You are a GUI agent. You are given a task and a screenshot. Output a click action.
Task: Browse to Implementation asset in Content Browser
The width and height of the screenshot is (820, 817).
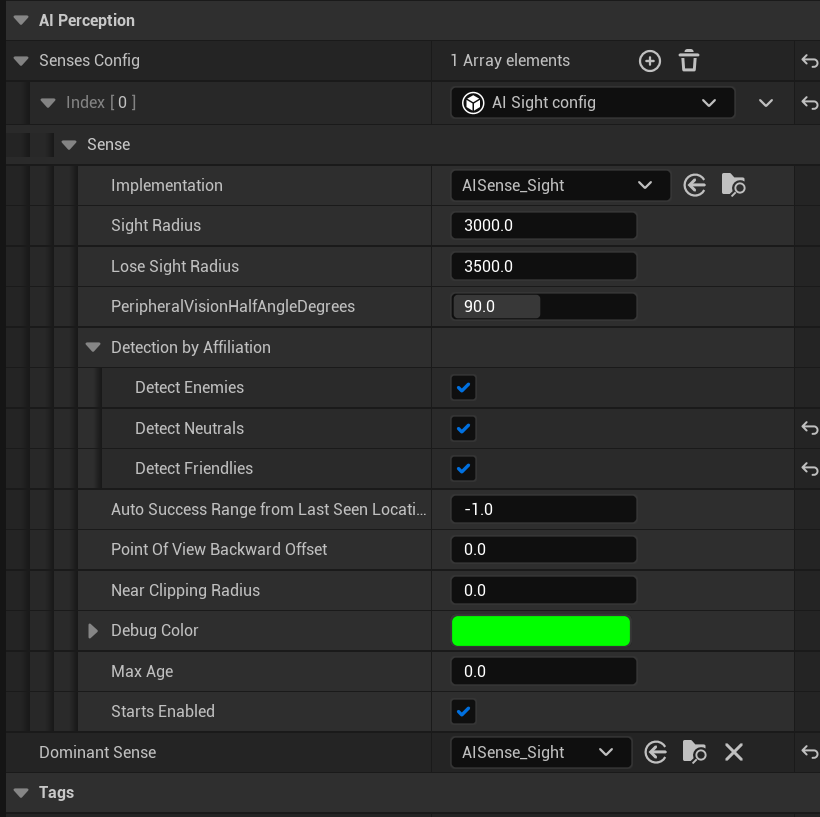pyautogui.click(x=733, y=185)
